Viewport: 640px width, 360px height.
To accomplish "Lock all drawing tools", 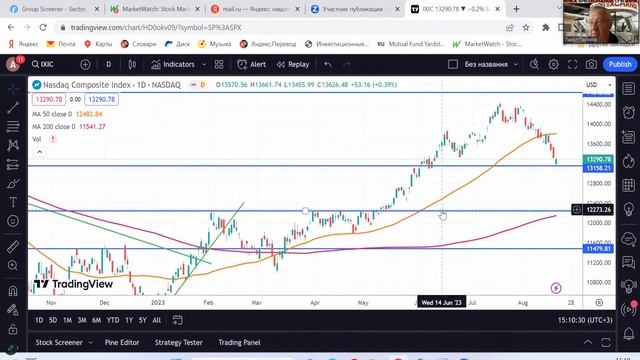I will point(13,329).
